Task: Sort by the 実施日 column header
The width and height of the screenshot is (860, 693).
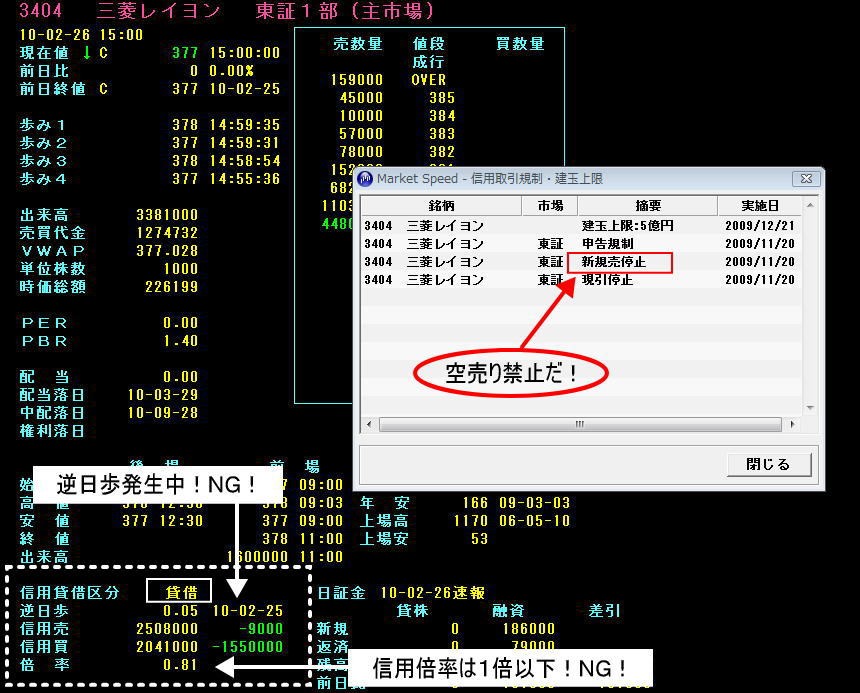Action: (760, 206)
